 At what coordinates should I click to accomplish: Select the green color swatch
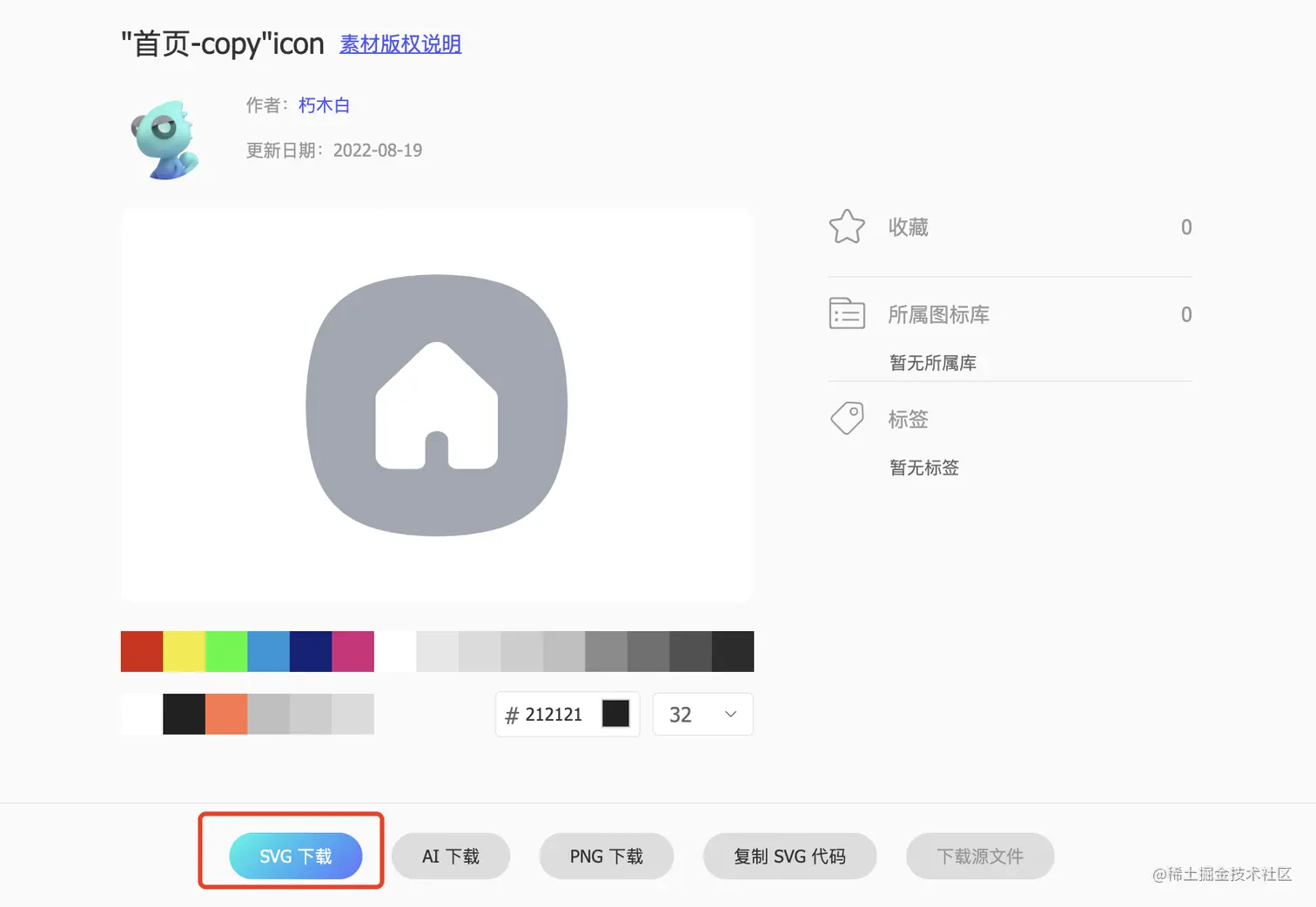(x=225, y=651)
